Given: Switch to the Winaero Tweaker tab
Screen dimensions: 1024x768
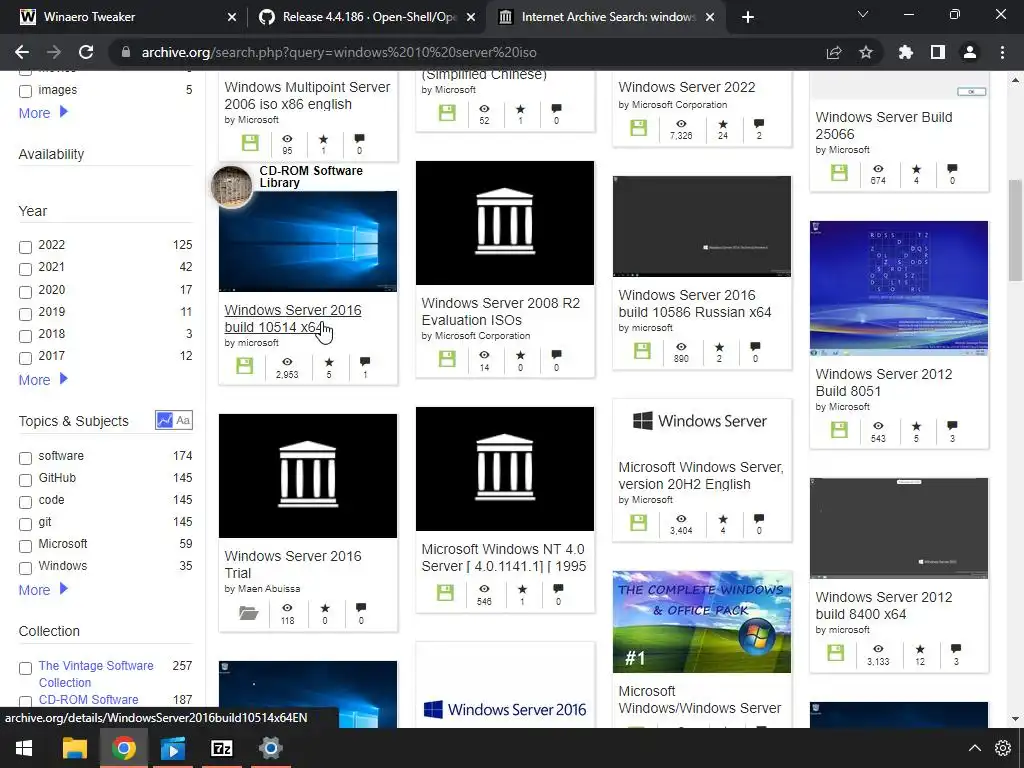Looking at the screenshot, I should [126, 17].
